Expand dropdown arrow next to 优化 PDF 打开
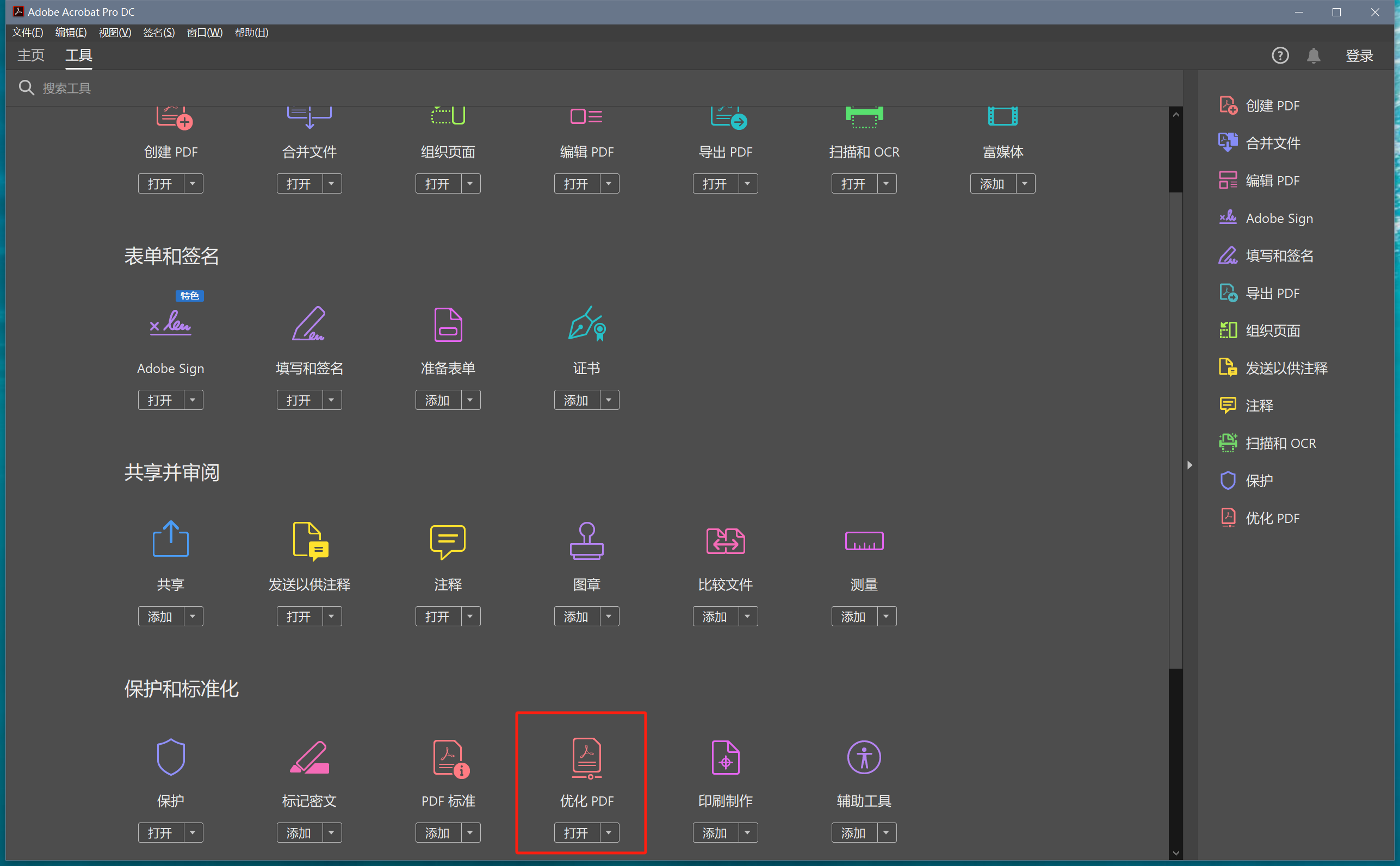 pos(609,832)
